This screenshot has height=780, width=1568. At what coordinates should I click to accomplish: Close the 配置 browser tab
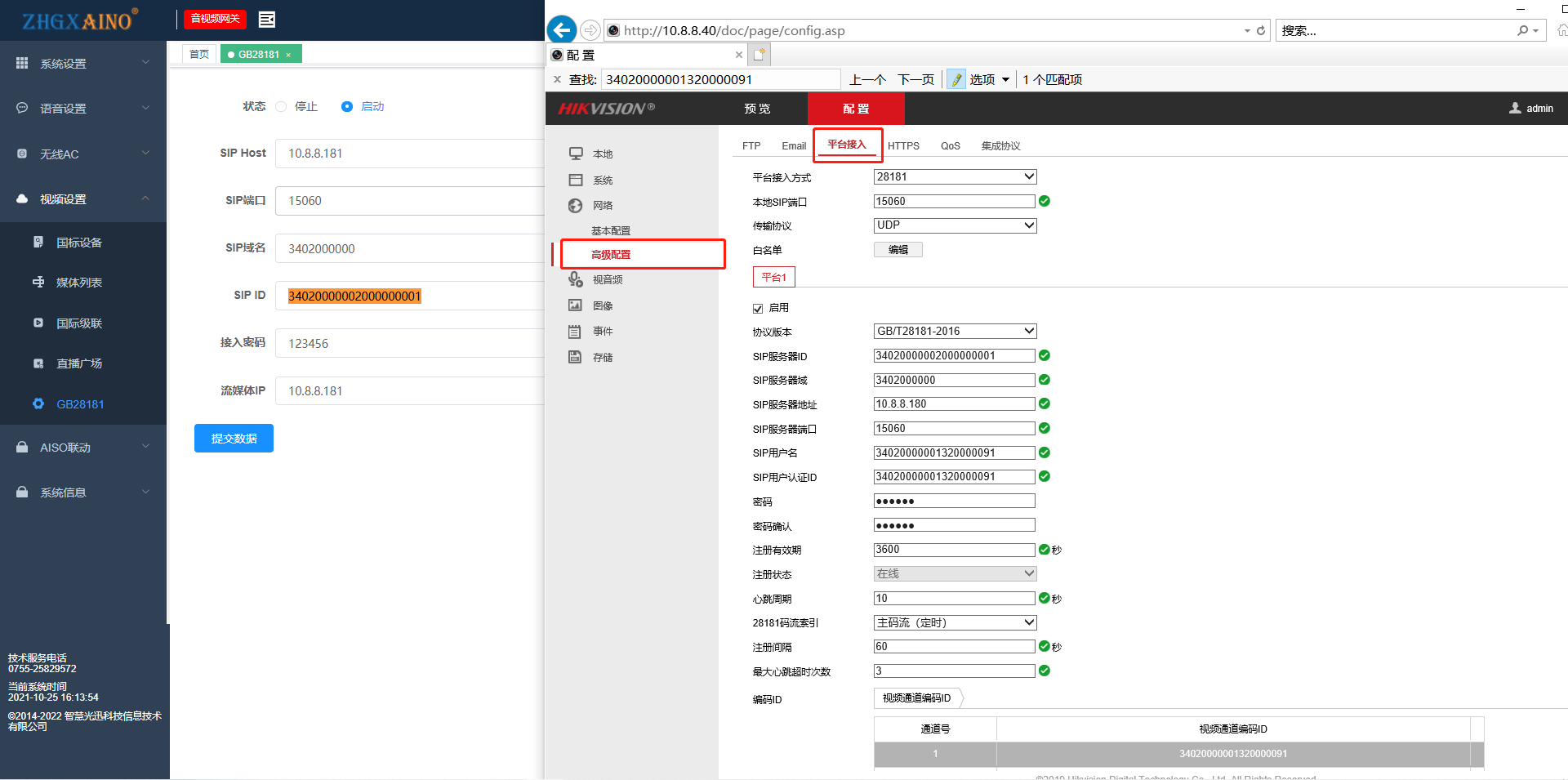[x=739, y=55]
